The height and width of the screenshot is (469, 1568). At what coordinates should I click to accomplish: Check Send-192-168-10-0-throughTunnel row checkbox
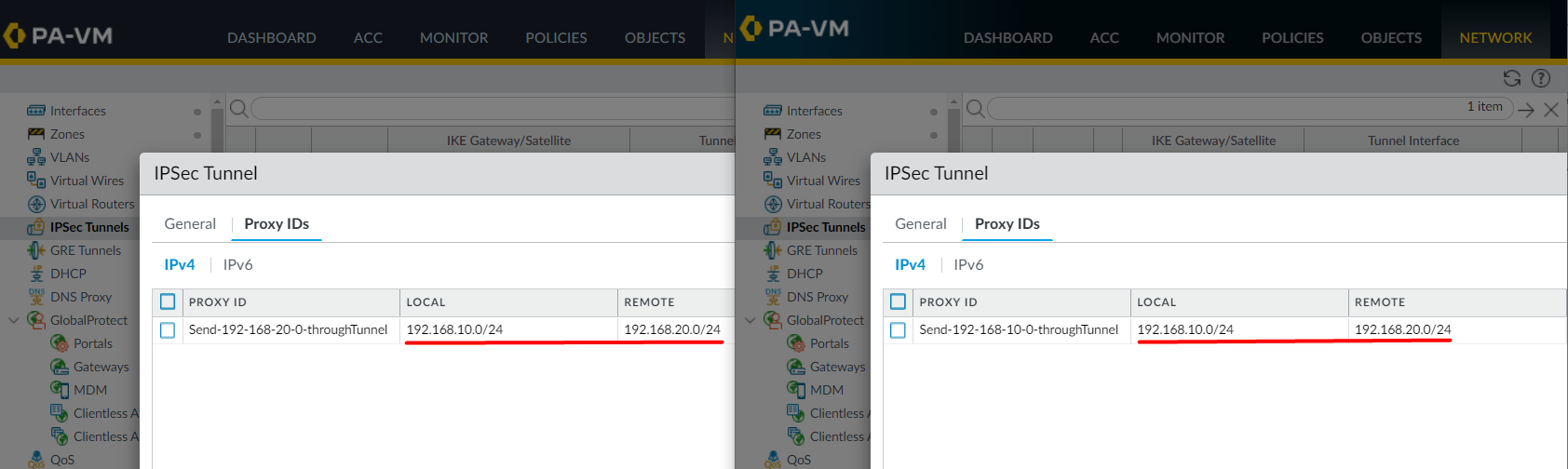click(x=899, y=329)
